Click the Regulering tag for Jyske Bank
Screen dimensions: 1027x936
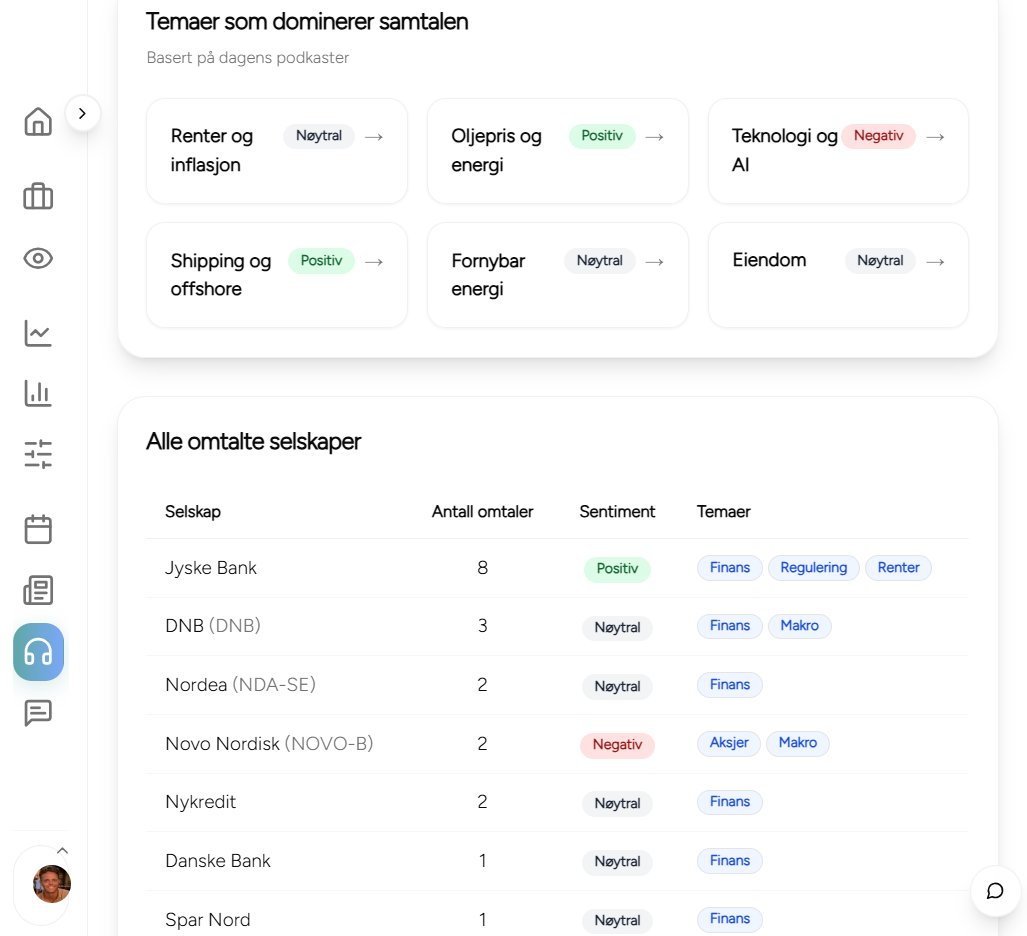tap(813, 568)
